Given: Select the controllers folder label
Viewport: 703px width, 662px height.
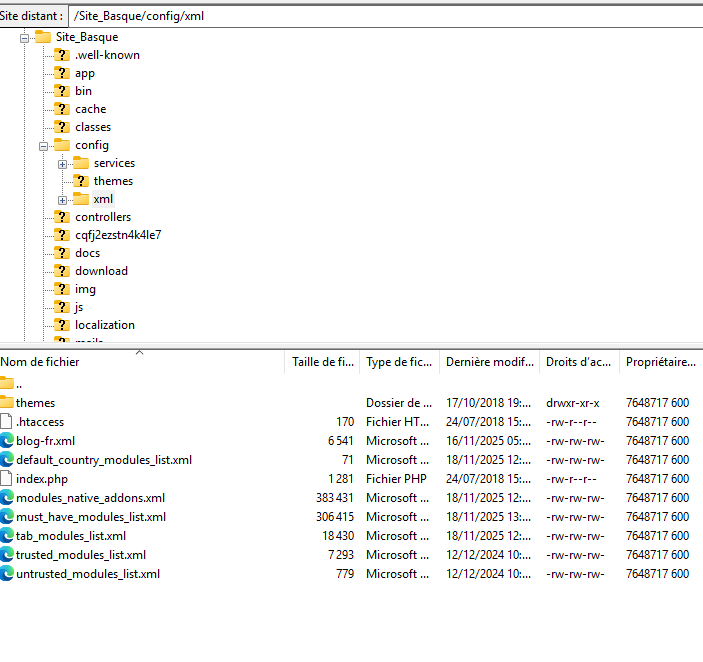Looking at the screenshot, I should (x=103, y=217).
